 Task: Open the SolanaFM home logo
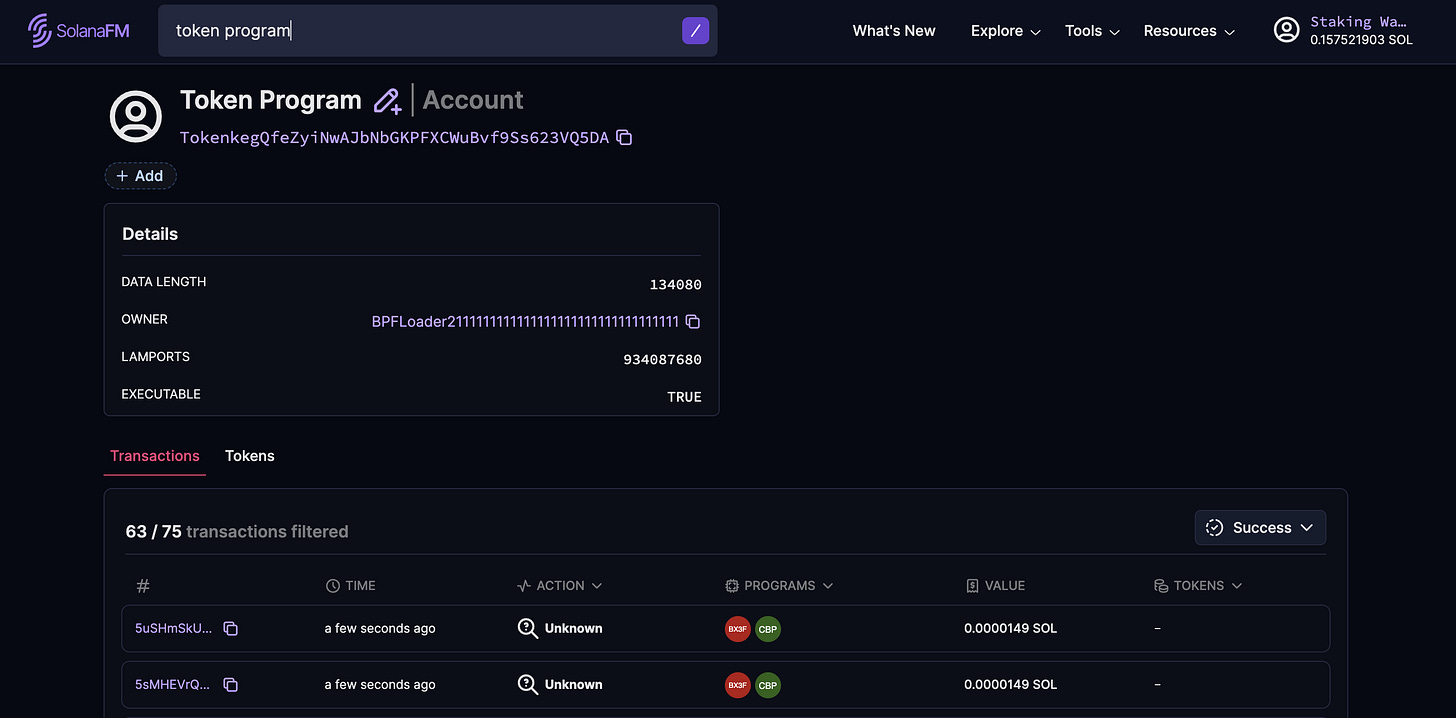pyautogui.click(x=79, y=30)
